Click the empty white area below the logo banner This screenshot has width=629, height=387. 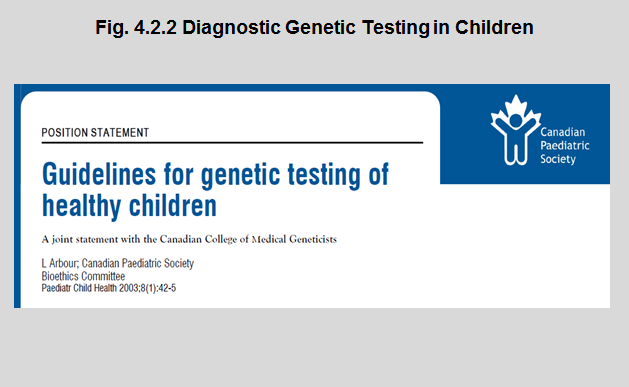pyautogui.click(x=521, y=245)
